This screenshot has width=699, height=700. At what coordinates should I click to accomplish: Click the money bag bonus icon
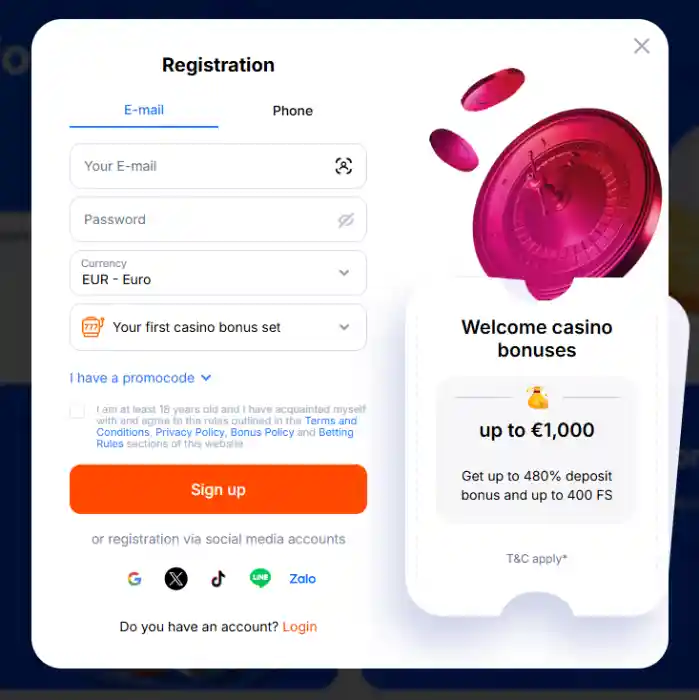[537, 397]
